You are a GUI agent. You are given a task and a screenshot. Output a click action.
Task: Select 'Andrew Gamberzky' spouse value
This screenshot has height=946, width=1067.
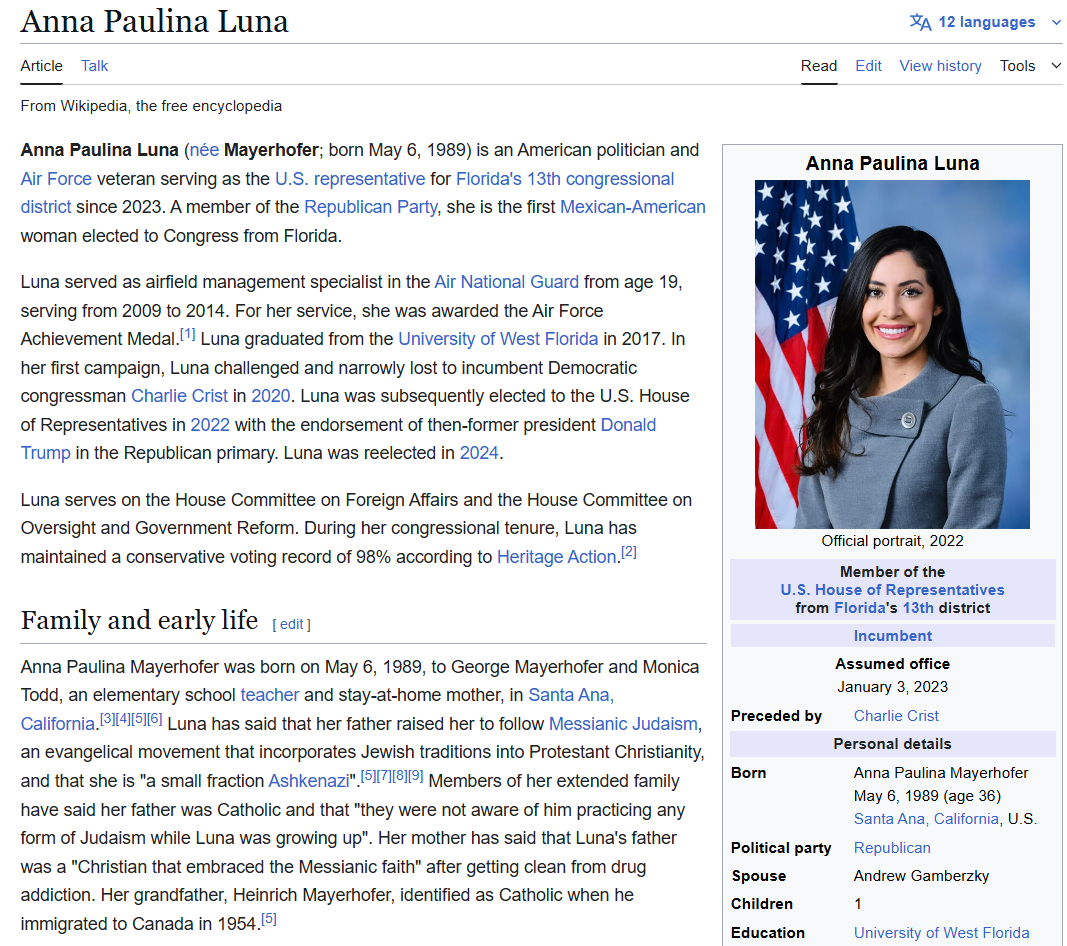coord(921,876)
